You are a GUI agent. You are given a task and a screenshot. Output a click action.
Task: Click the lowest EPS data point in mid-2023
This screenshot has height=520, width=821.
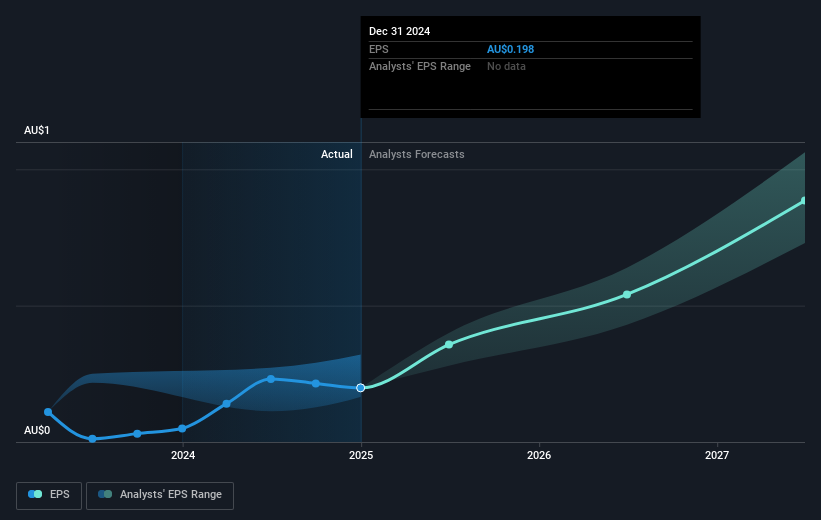pyautogui.click(x=93, y=439)
